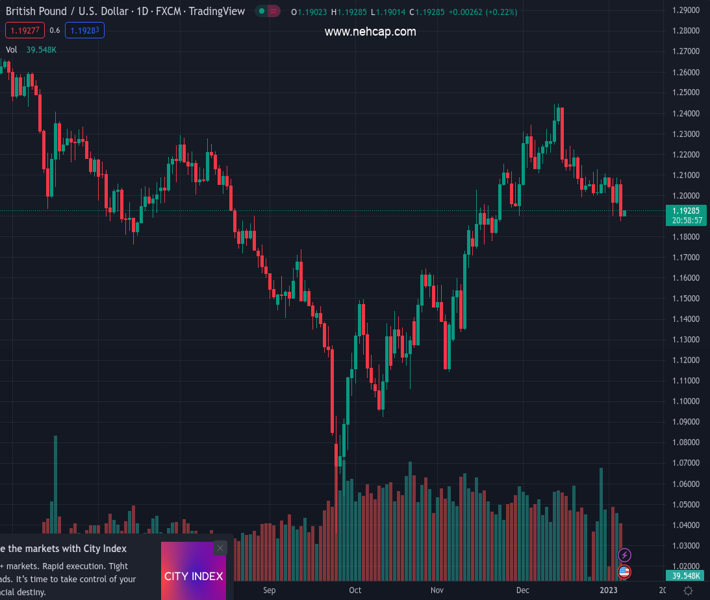The image size is (710, 600).
Task: Click the Oct label on time axis
Action: (x=355, y=591)
